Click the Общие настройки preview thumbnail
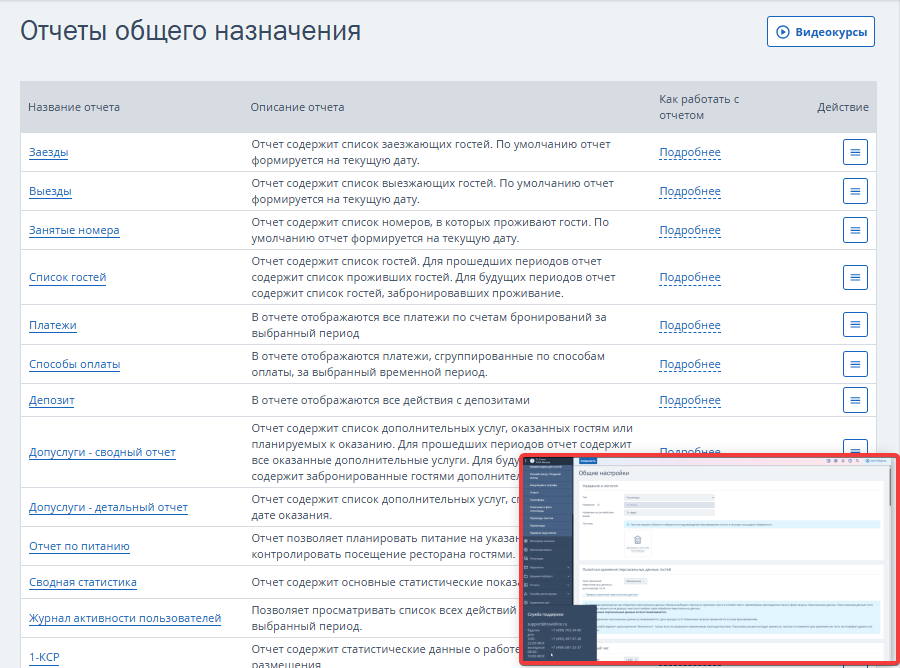Screen dimensions: 900x668 (707, 558)
